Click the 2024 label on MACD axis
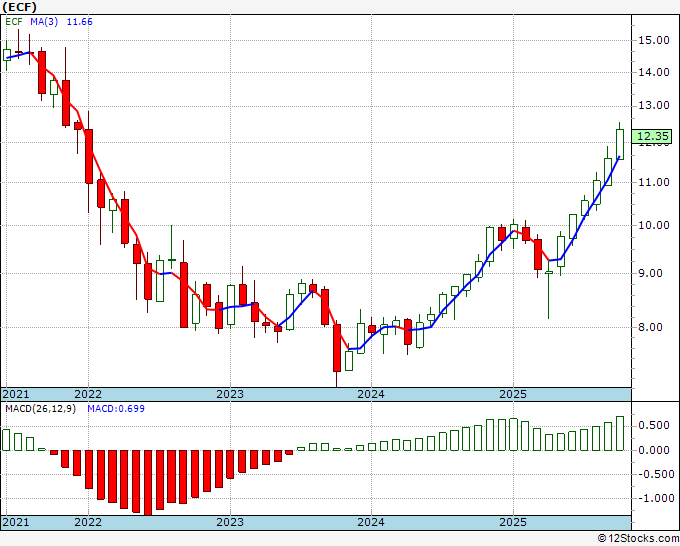This screenshot has width=680, height=546. tap(371, 522)
